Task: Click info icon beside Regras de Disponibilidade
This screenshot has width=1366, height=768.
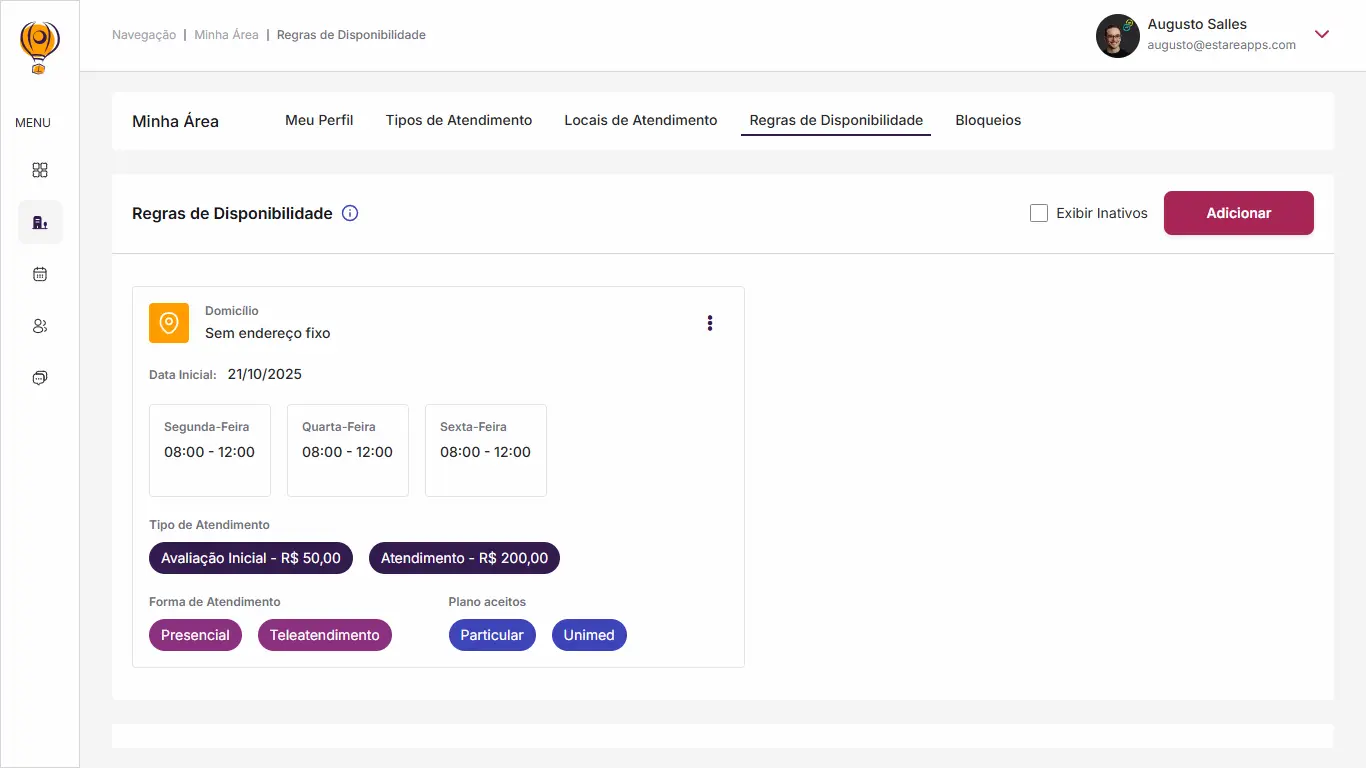Action: coord(350,213)
